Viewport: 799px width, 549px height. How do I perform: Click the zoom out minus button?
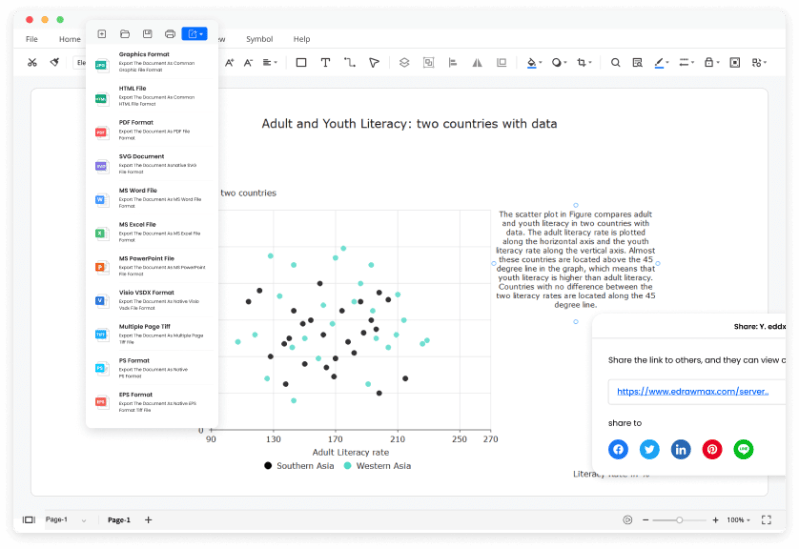coord(646,520)
